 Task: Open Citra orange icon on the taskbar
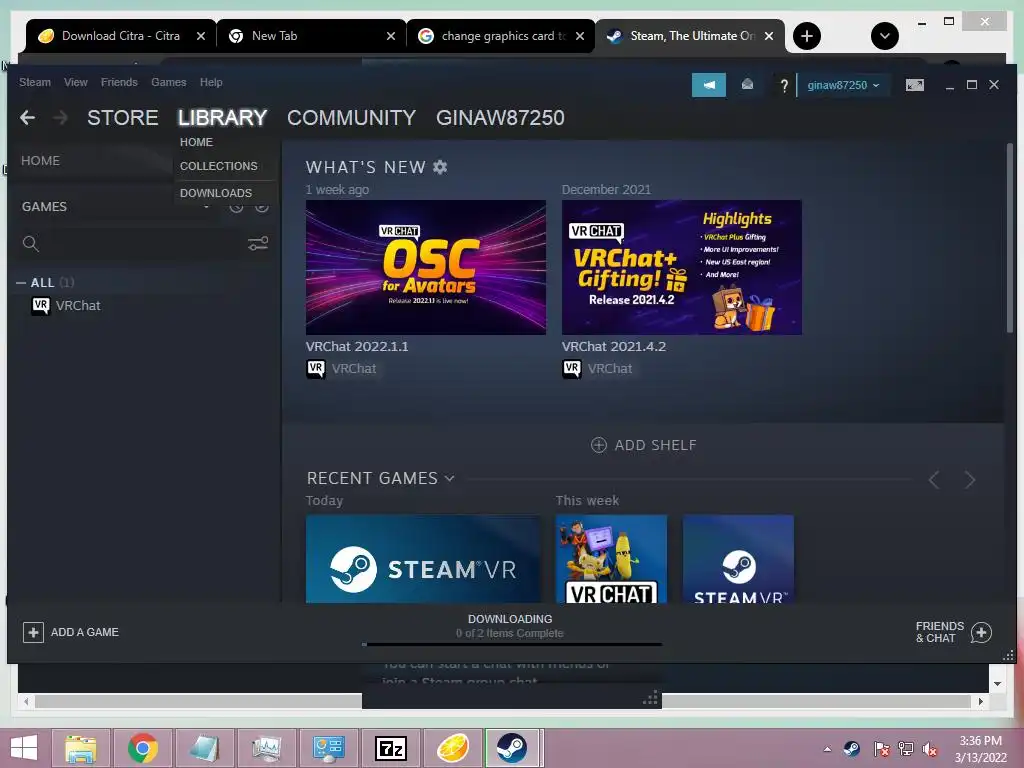[453, 748]
